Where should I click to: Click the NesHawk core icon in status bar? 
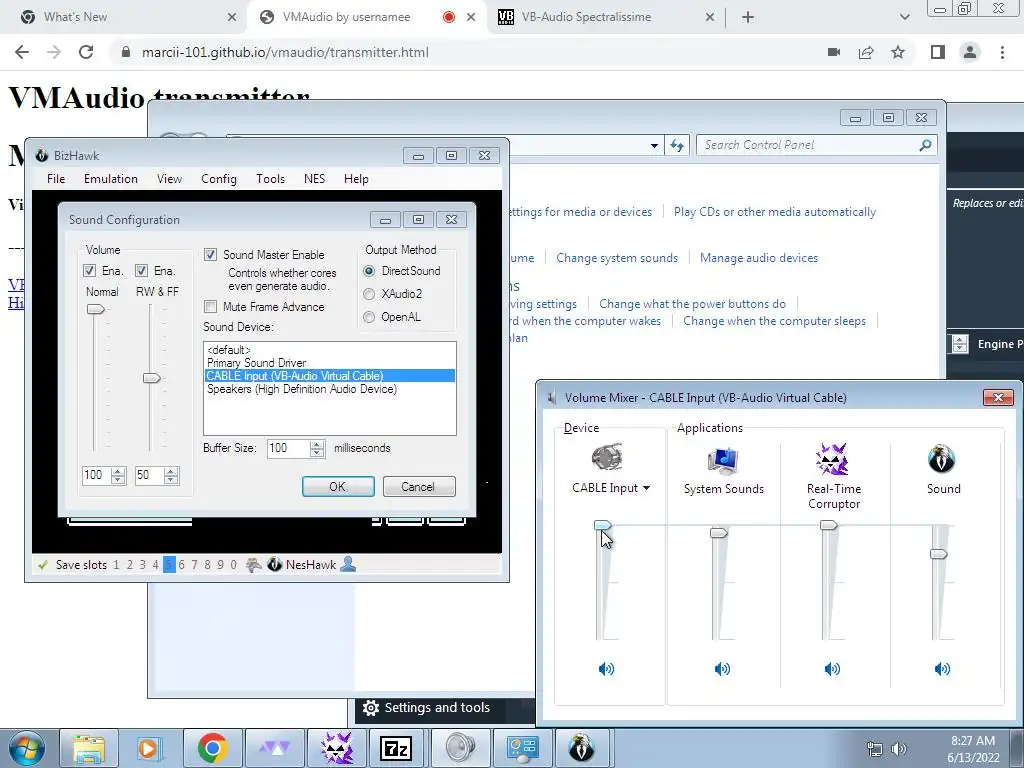pyautogui.click(x=274, y=564)
